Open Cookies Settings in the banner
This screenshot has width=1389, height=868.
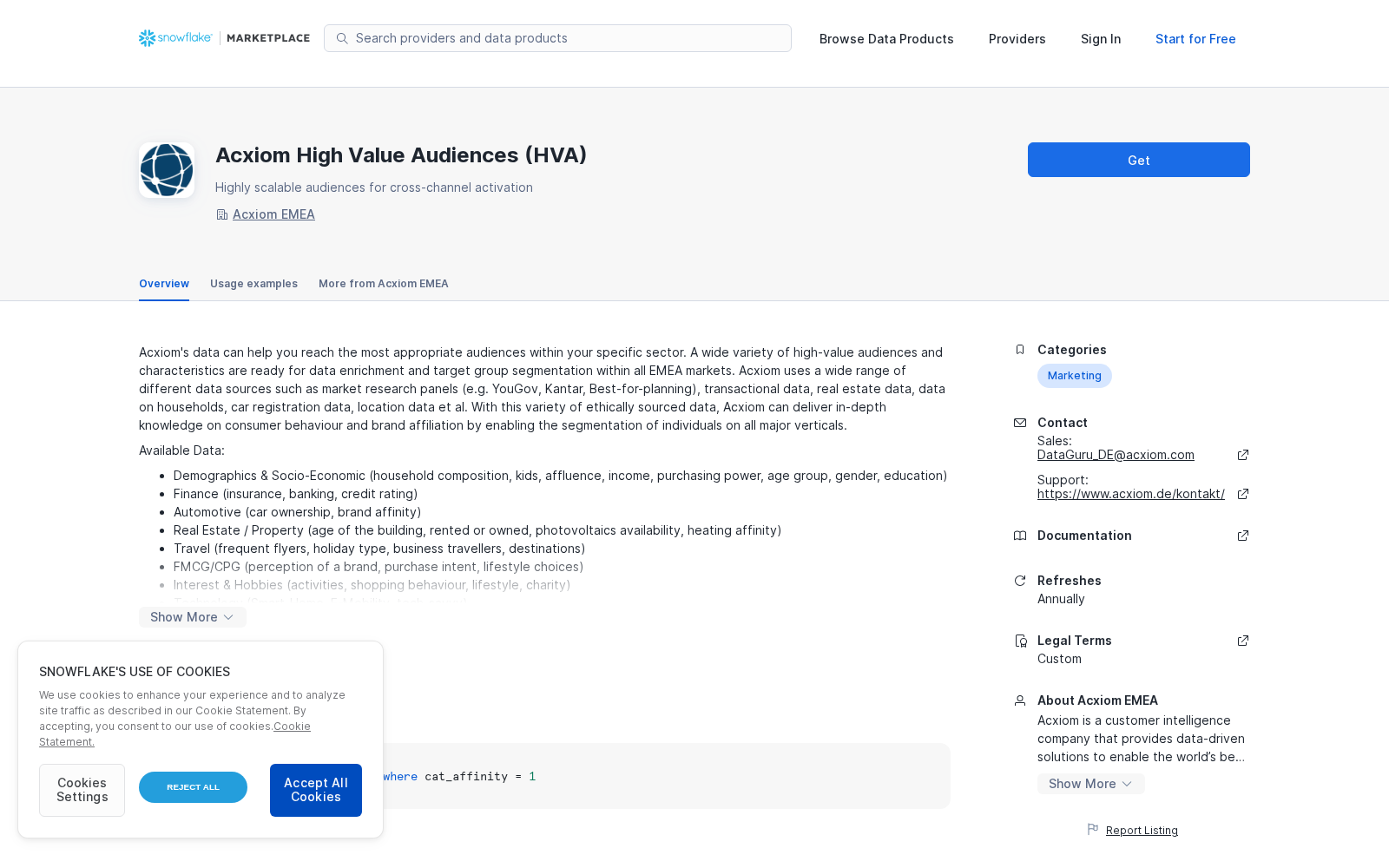click(82, 790)
